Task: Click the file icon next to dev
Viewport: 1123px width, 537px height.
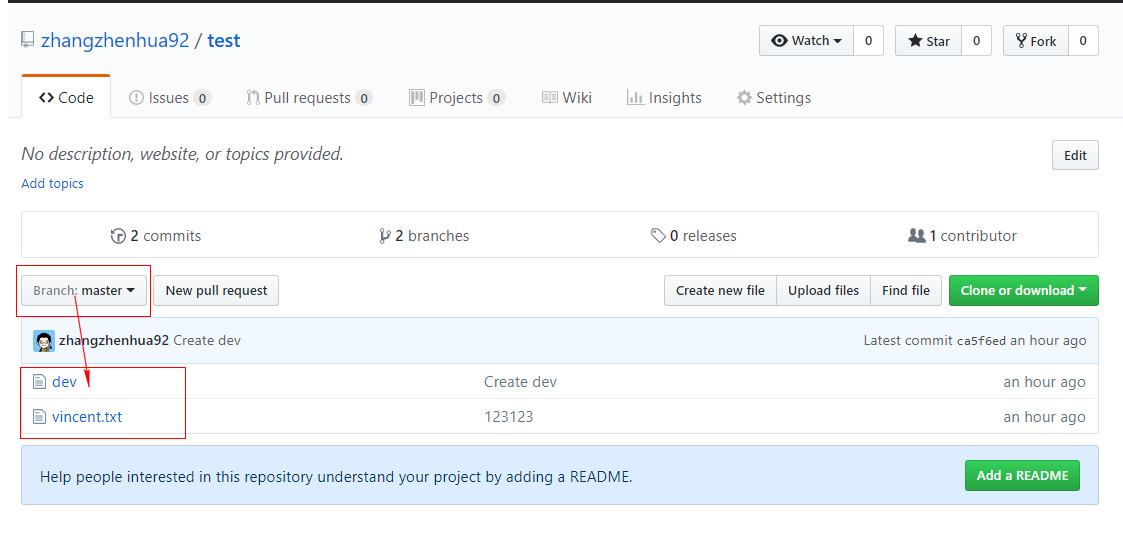Action: [x=40, y=382]
